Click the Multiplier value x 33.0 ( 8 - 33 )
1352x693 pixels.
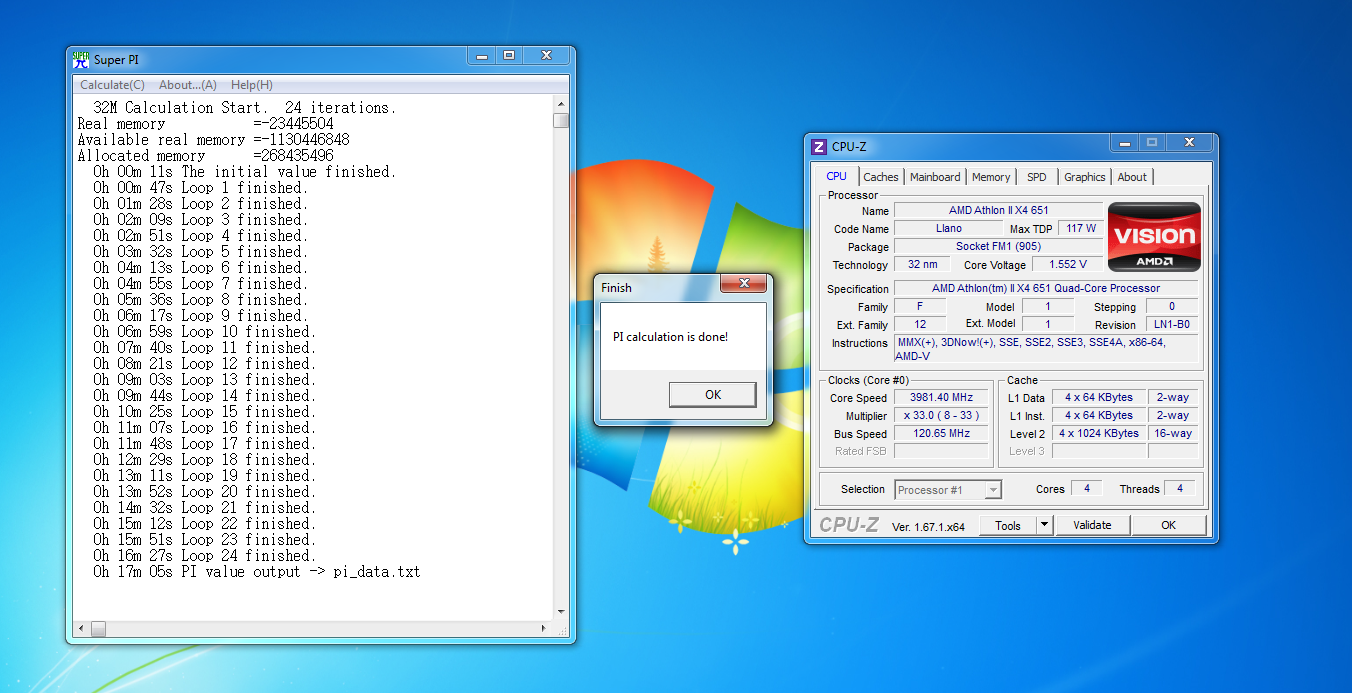click(x=941, y=416)
